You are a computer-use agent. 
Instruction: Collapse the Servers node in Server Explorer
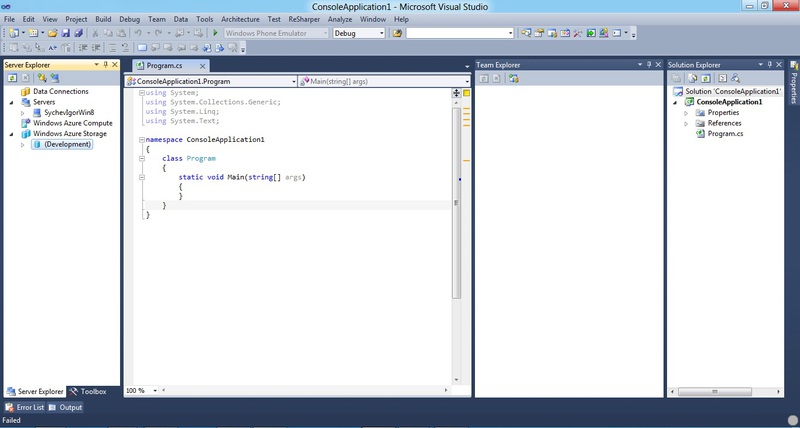pos(11,103)
